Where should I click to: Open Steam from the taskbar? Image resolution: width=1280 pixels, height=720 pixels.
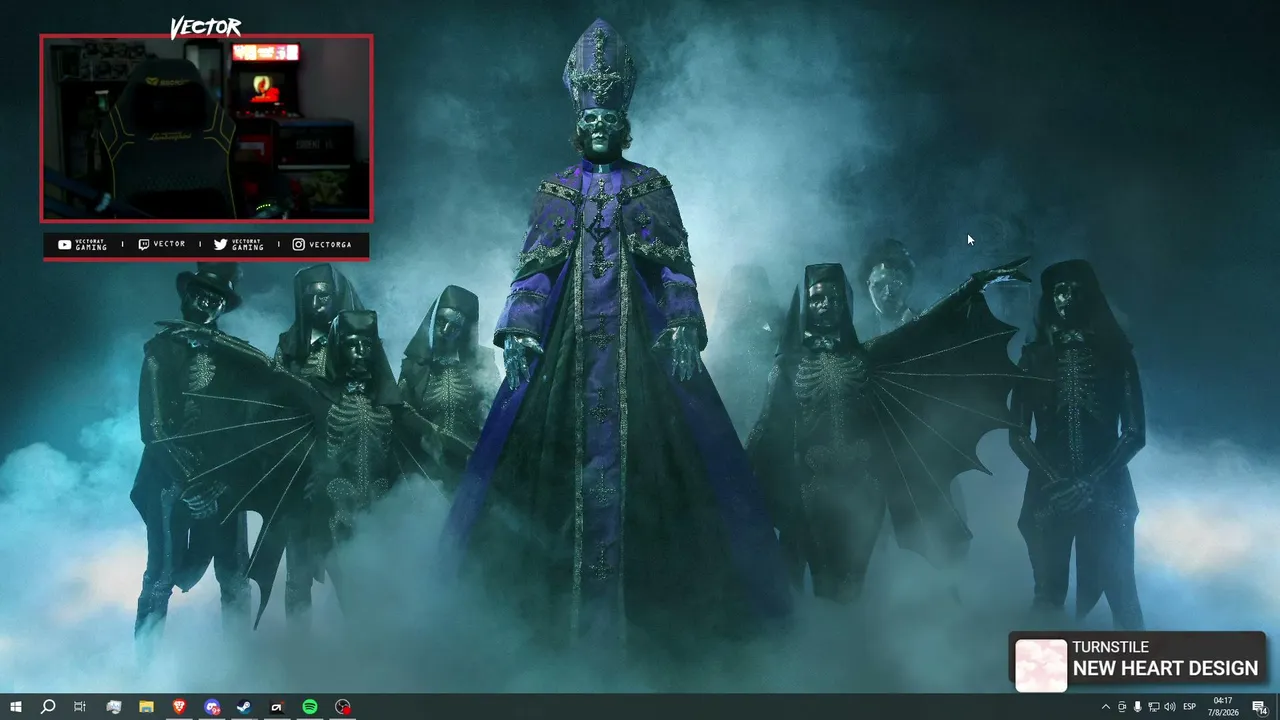(x=244, y=707)
